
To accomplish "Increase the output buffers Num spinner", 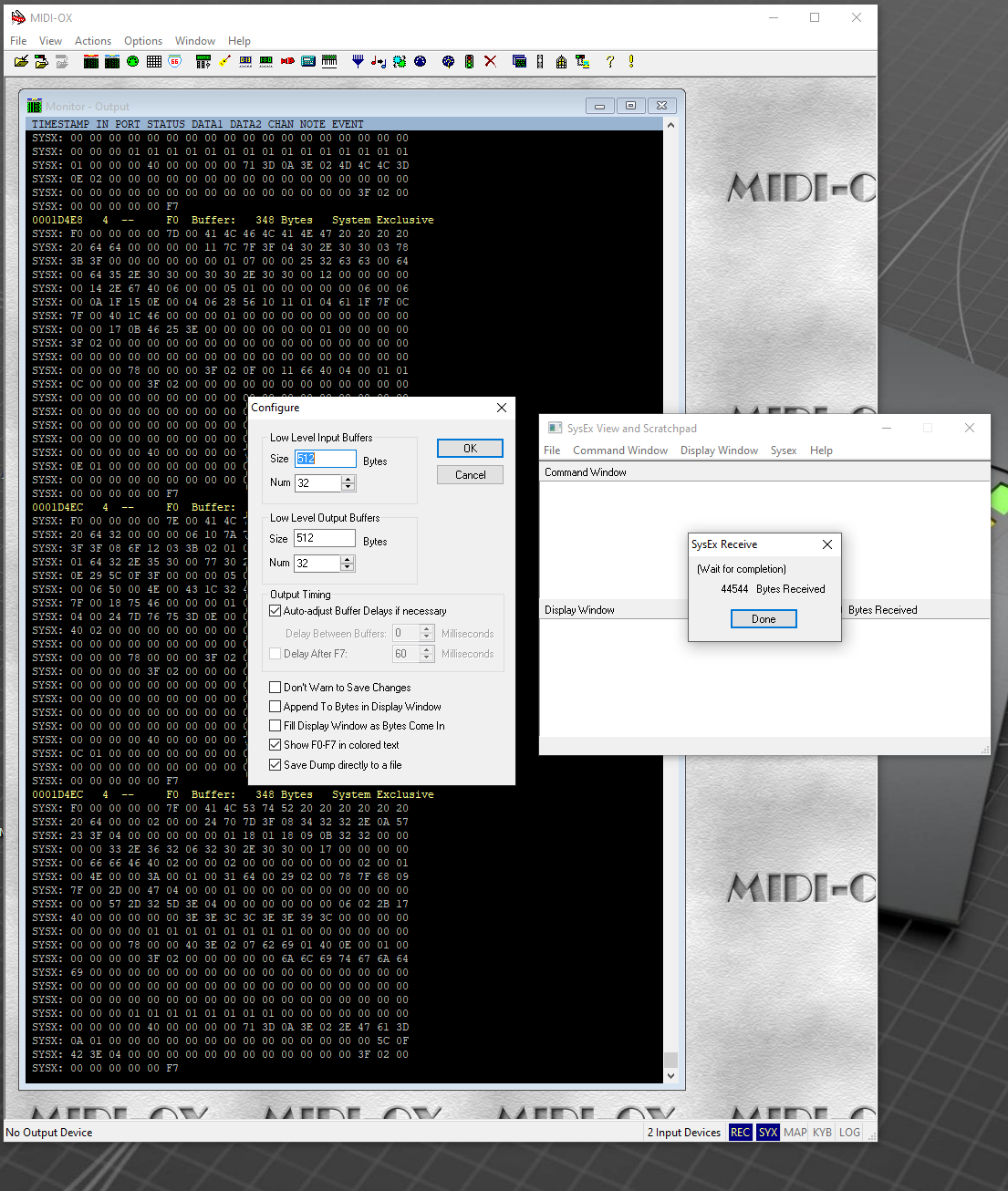I will [x=348, y=559].
